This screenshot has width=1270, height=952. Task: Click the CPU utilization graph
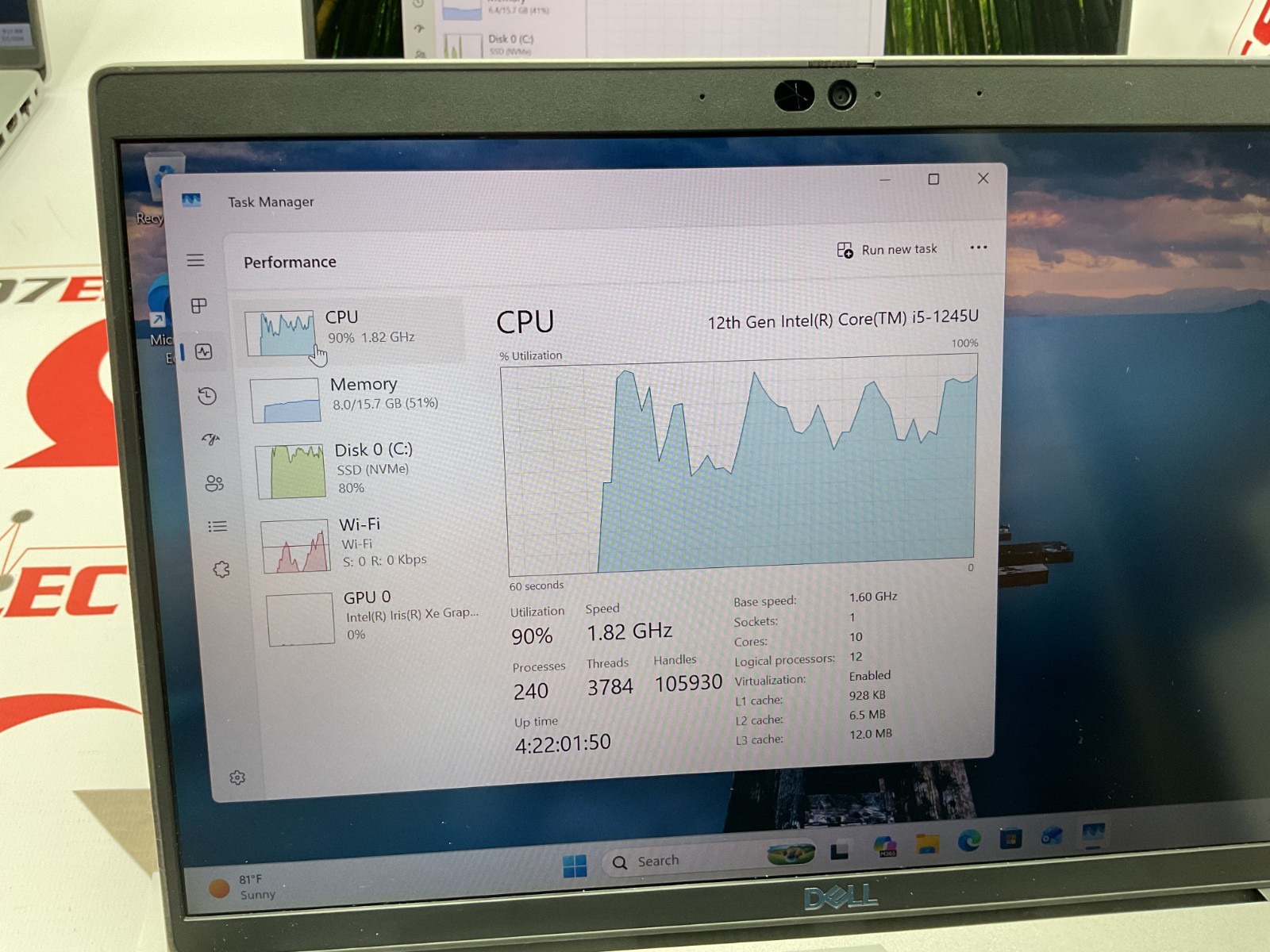coord(740,464)
